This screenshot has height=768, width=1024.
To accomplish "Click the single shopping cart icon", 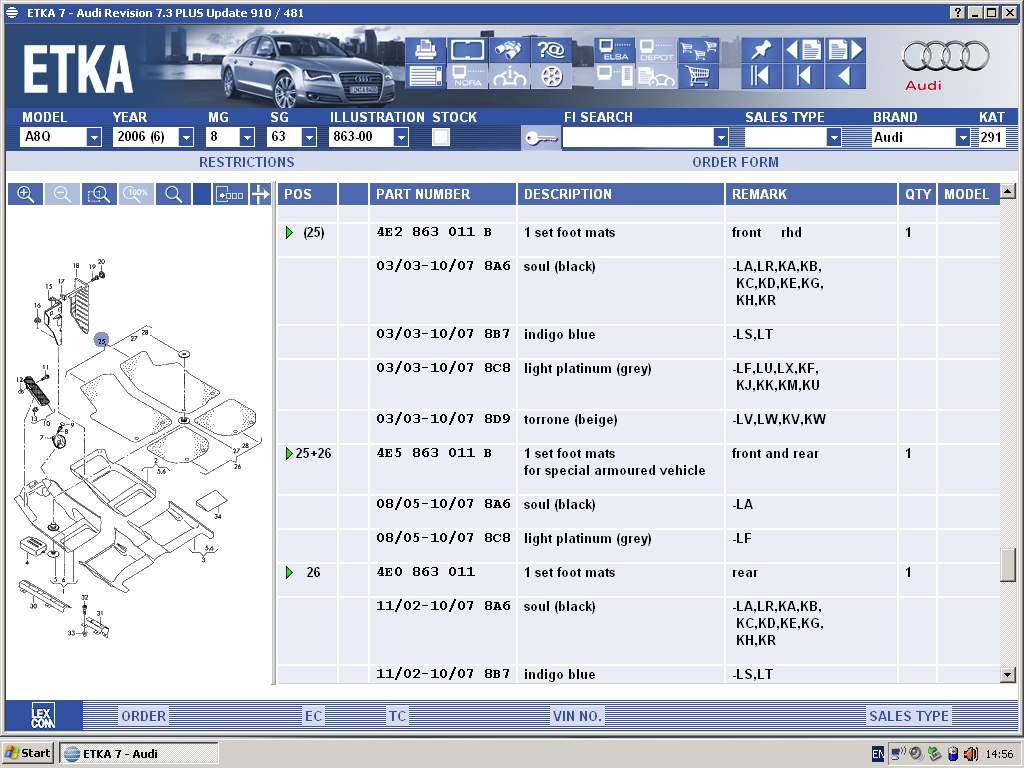I will coord(698,76).
